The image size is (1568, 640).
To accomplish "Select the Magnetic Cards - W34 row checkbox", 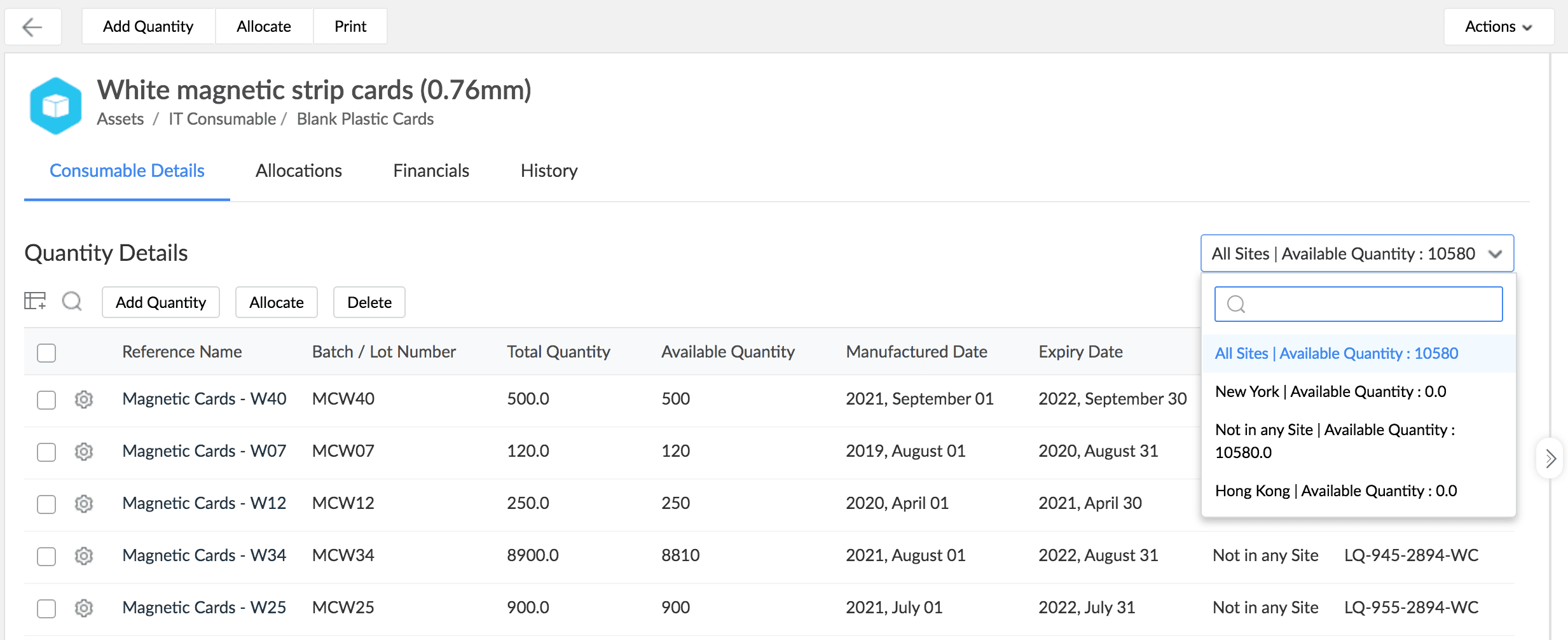I will pos(46,556).
